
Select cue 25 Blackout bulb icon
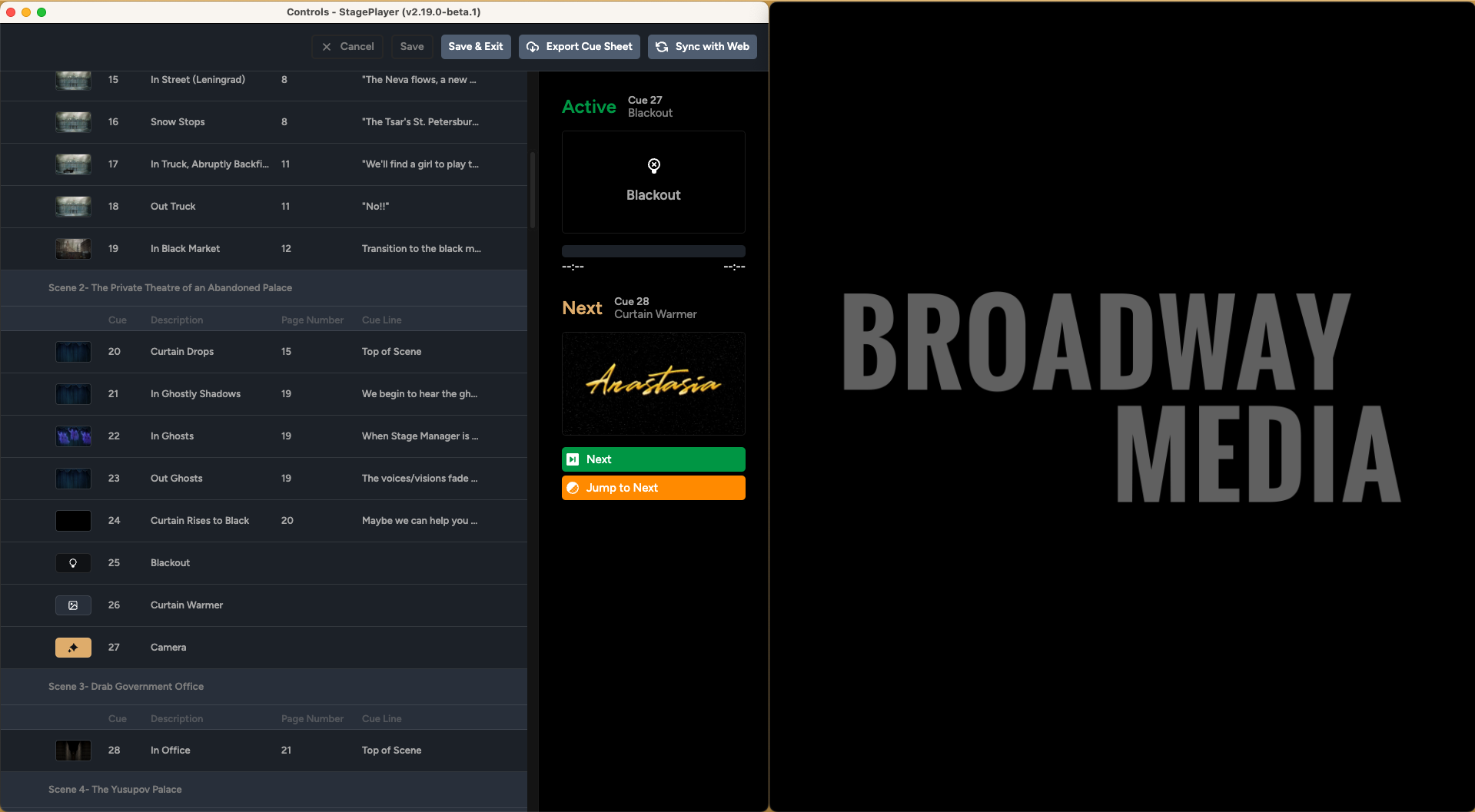(73, 563)
